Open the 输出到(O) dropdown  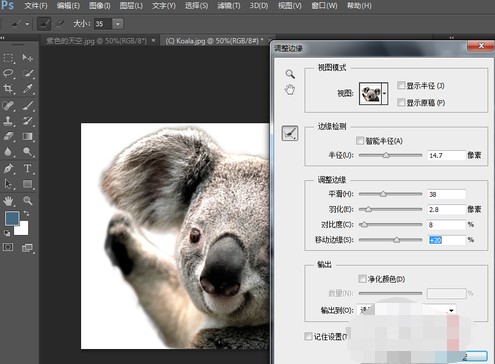click(x=406, y=310)
